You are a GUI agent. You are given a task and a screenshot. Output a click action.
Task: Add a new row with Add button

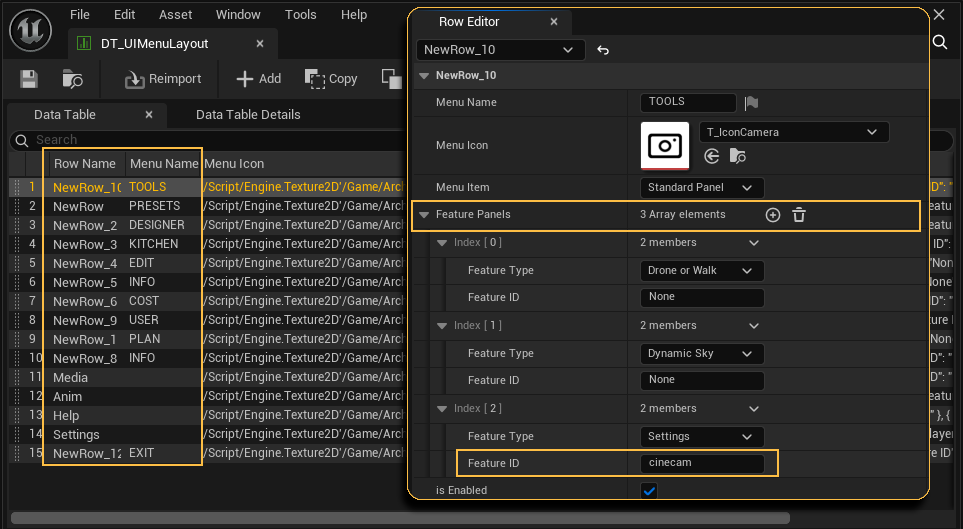pos(258,79)
